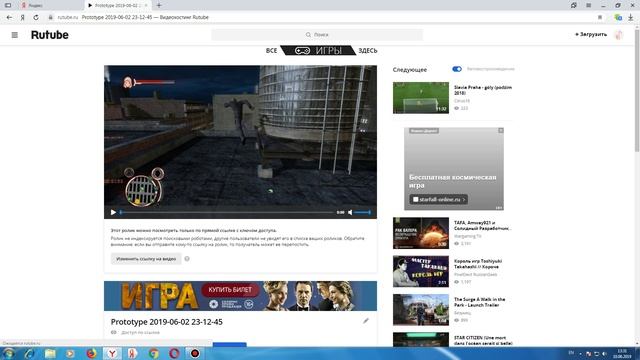Open the browser extension icon by downloads
640x360 pixels.
618,17
